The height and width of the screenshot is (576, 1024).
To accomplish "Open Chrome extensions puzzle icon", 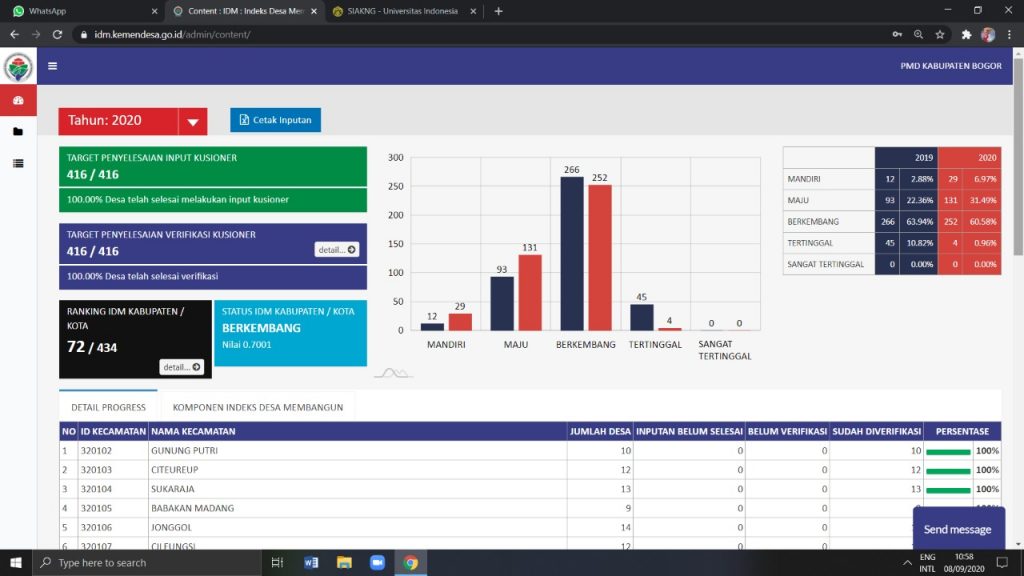I will pyautogui.click(x=966, y=34).
